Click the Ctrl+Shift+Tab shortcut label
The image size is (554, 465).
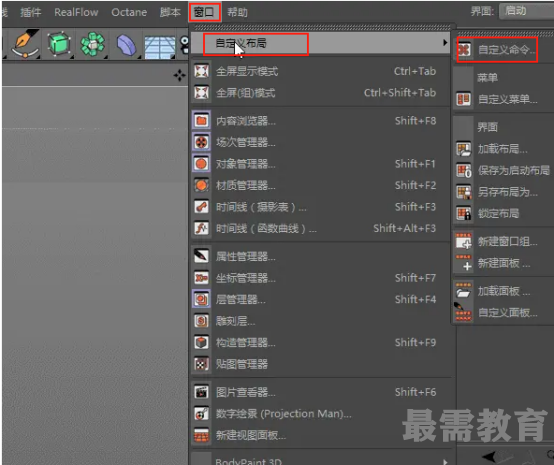[x=400, y=93]
